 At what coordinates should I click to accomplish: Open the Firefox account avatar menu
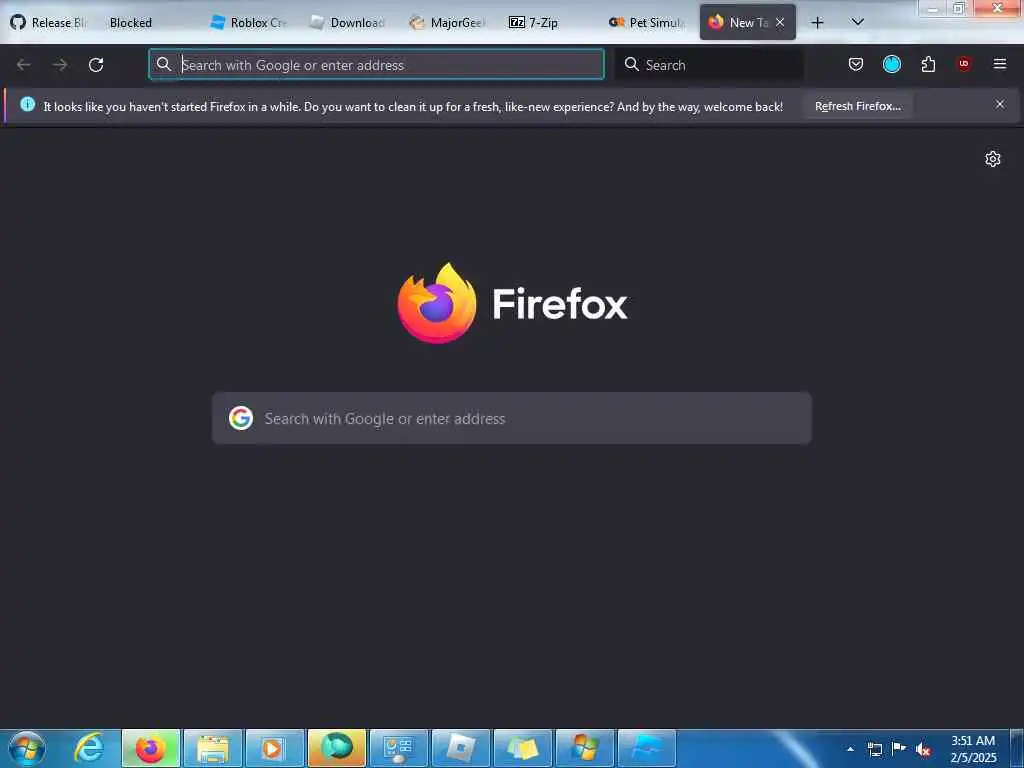[891, 64]
